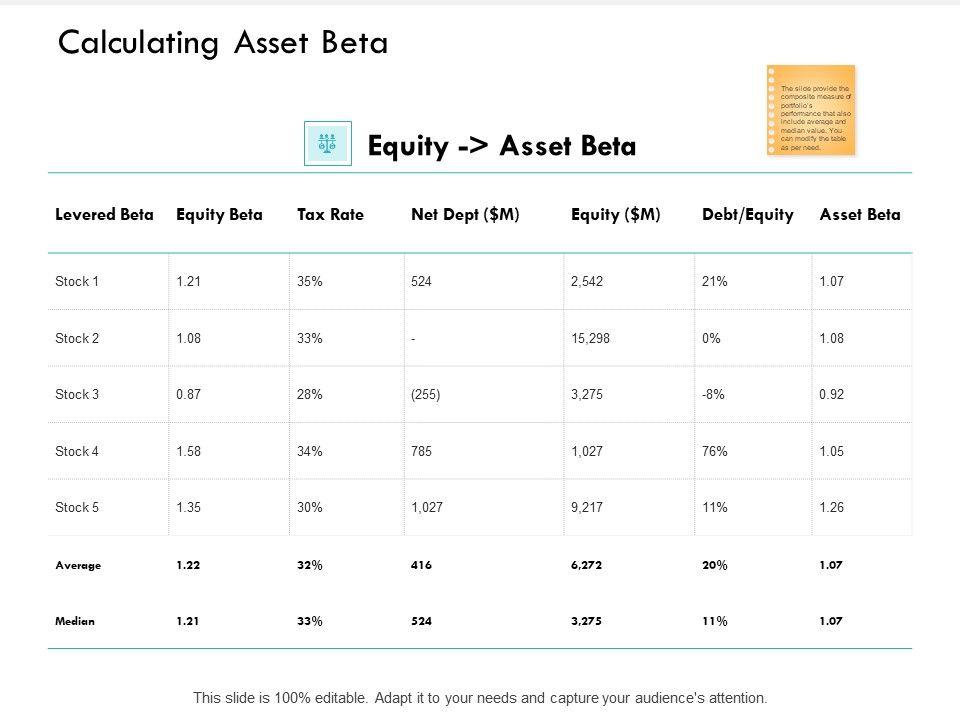Select the Debt/Equity column header
Image resolution: width=960 pixels, height=720 pixels.
tap(748, 214)
